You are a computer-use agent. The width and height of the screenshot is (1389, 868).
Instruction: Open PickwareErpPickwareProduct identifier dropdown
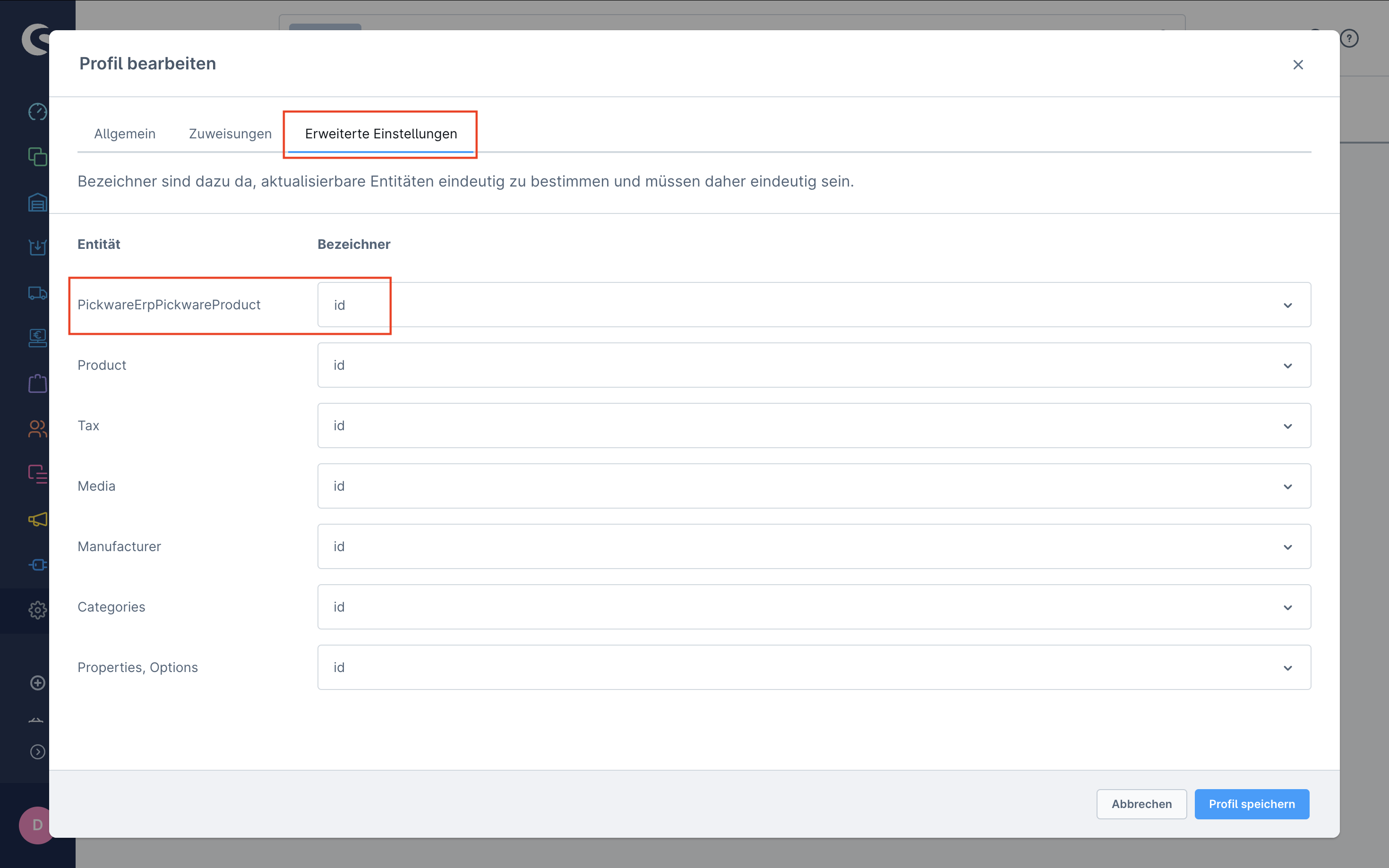[814, 305]
